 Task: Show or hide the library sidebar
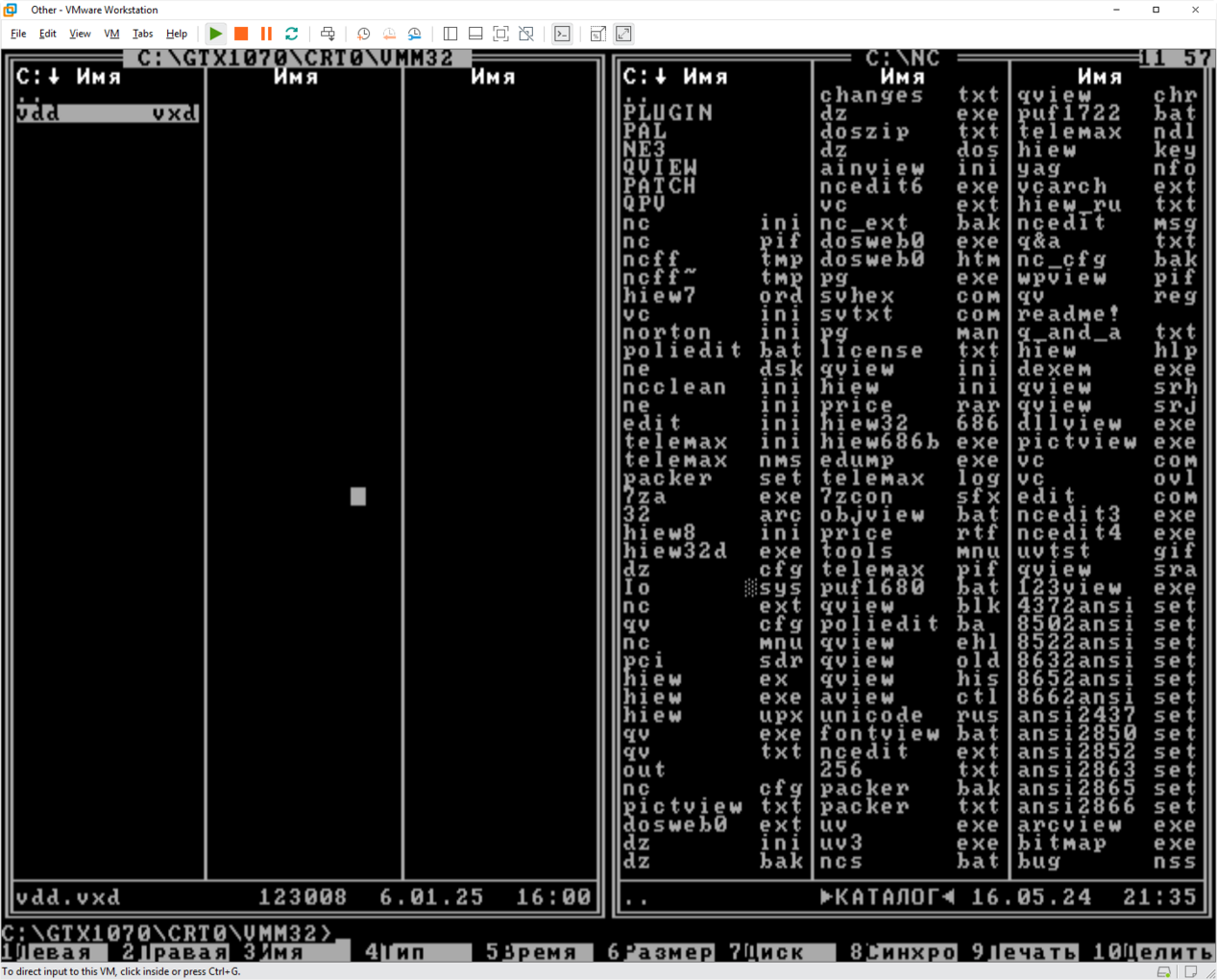450,34
